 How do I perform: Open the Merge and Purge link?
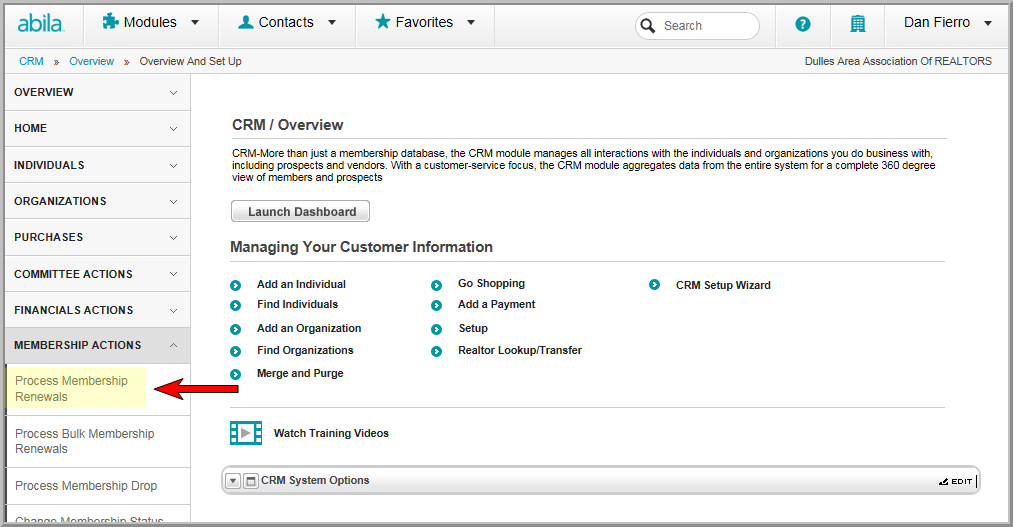300,373
